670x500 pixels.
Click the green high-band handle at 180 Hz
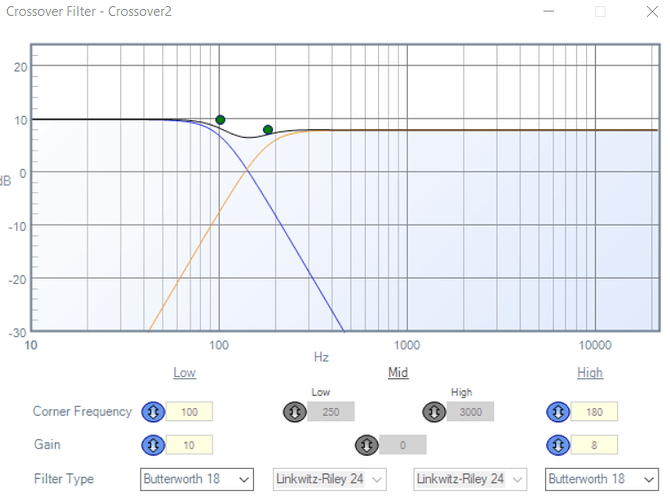[x=268, y=130]
